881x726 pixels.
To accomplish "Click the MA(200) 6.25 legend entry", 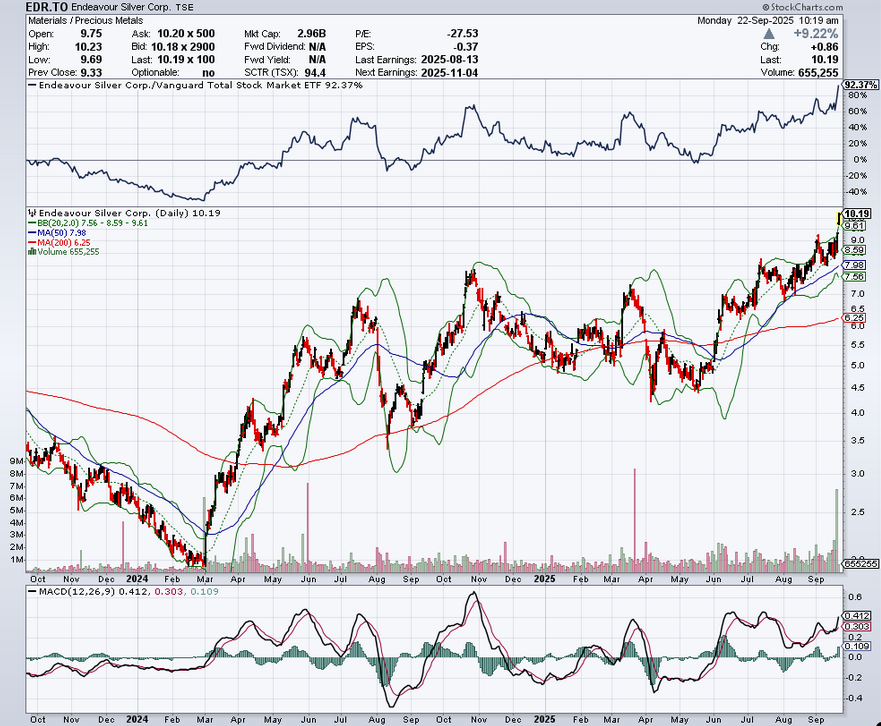I will [60, 242].
